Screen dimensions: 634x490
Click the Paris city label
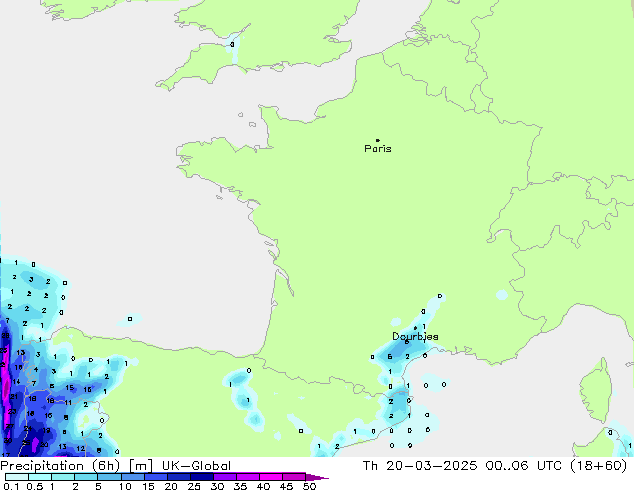pos(378,149)
